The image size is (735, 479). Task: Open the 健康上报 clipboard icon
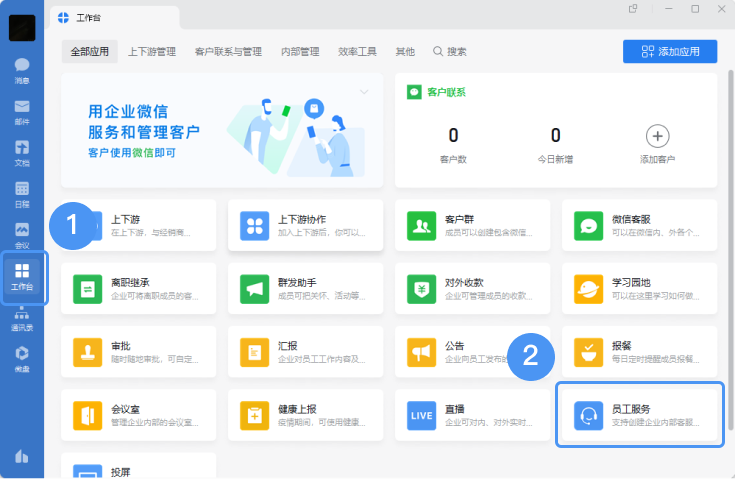click(255, 416)
